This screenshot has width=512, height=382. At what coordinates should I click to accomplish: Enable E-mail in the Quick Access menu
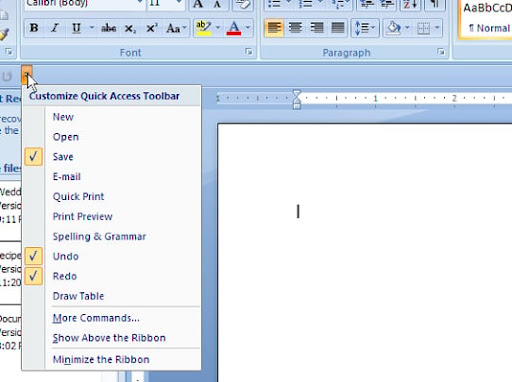tap(112, 177)
